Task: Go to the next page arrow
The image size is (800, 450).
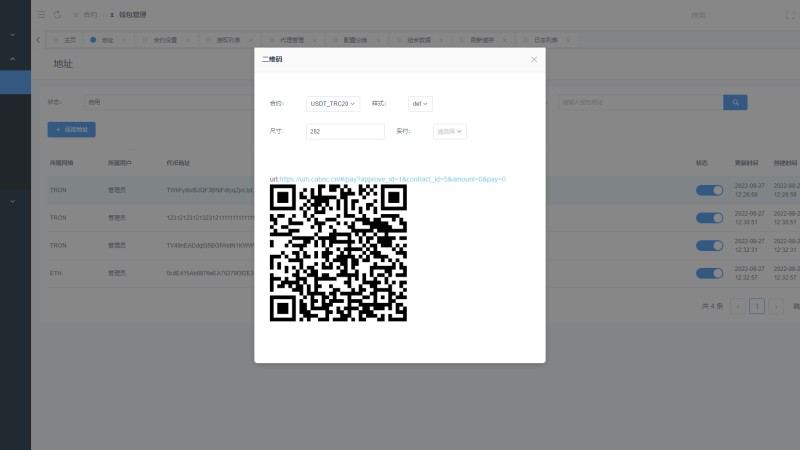Action: 776,306
